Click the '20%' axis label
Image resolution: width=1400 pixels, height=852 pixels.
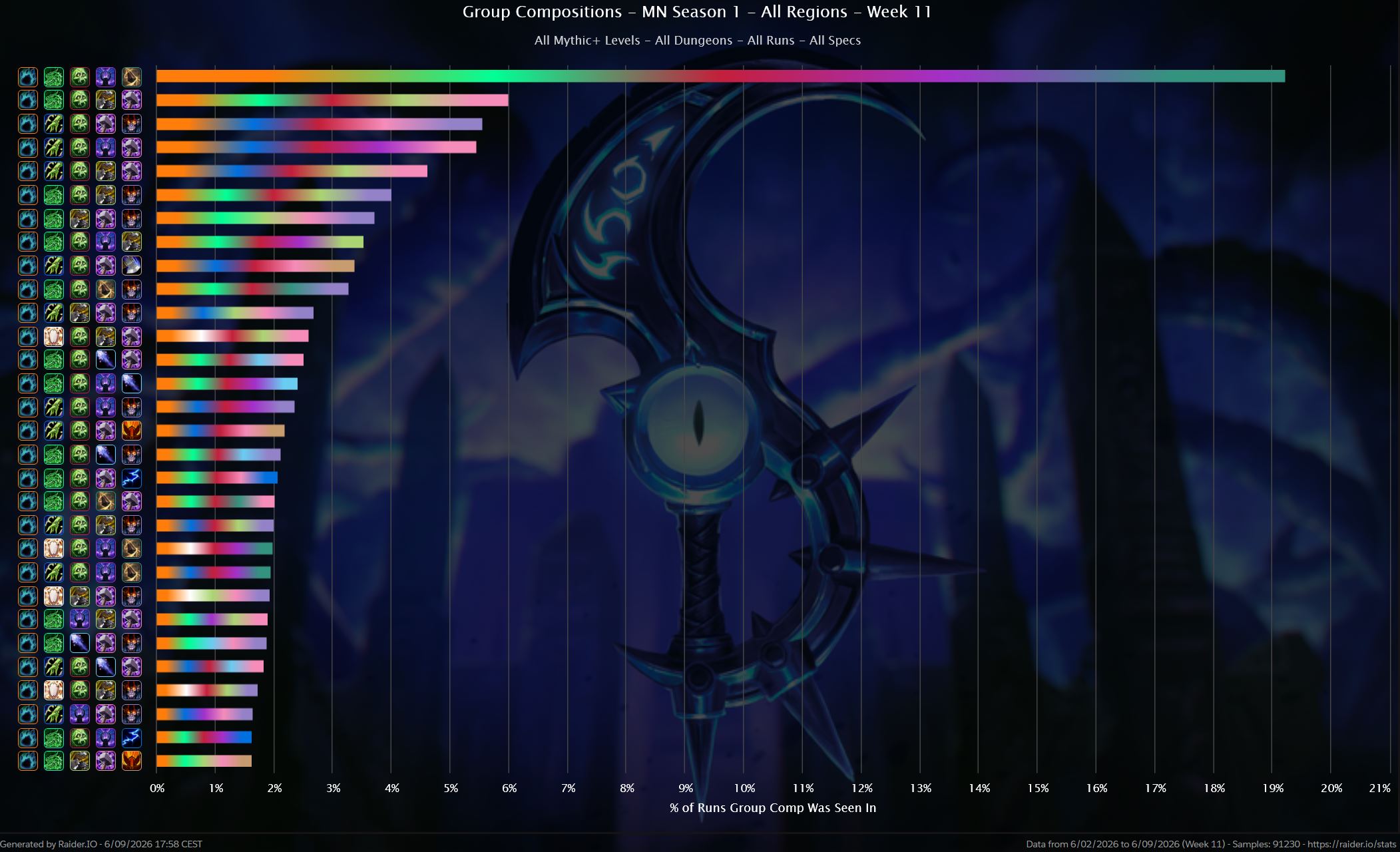coord(1331,788)
